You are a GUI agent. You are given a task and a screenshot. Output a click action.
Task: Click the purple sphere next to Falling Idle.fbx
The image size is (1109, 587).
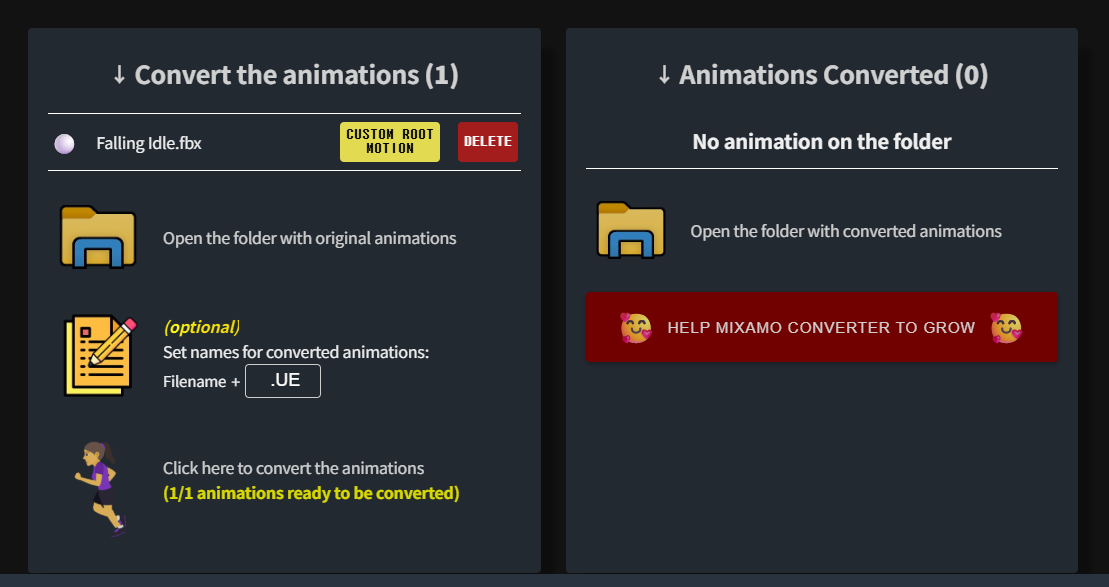pos(64,144)
